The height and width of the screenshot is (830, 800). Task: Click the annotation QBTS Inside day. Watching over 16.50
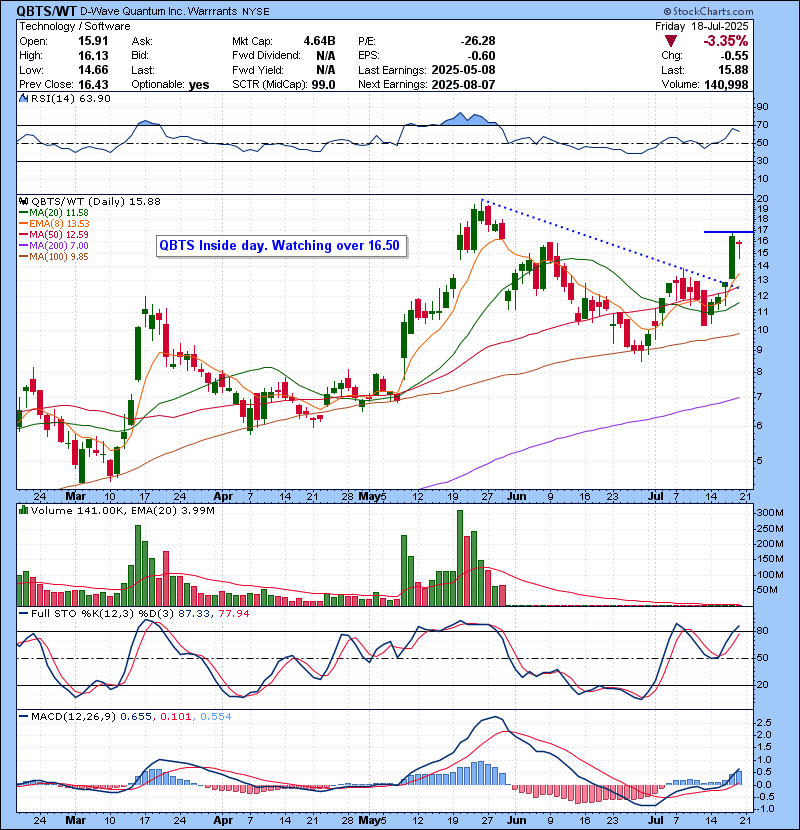(281, 246)
